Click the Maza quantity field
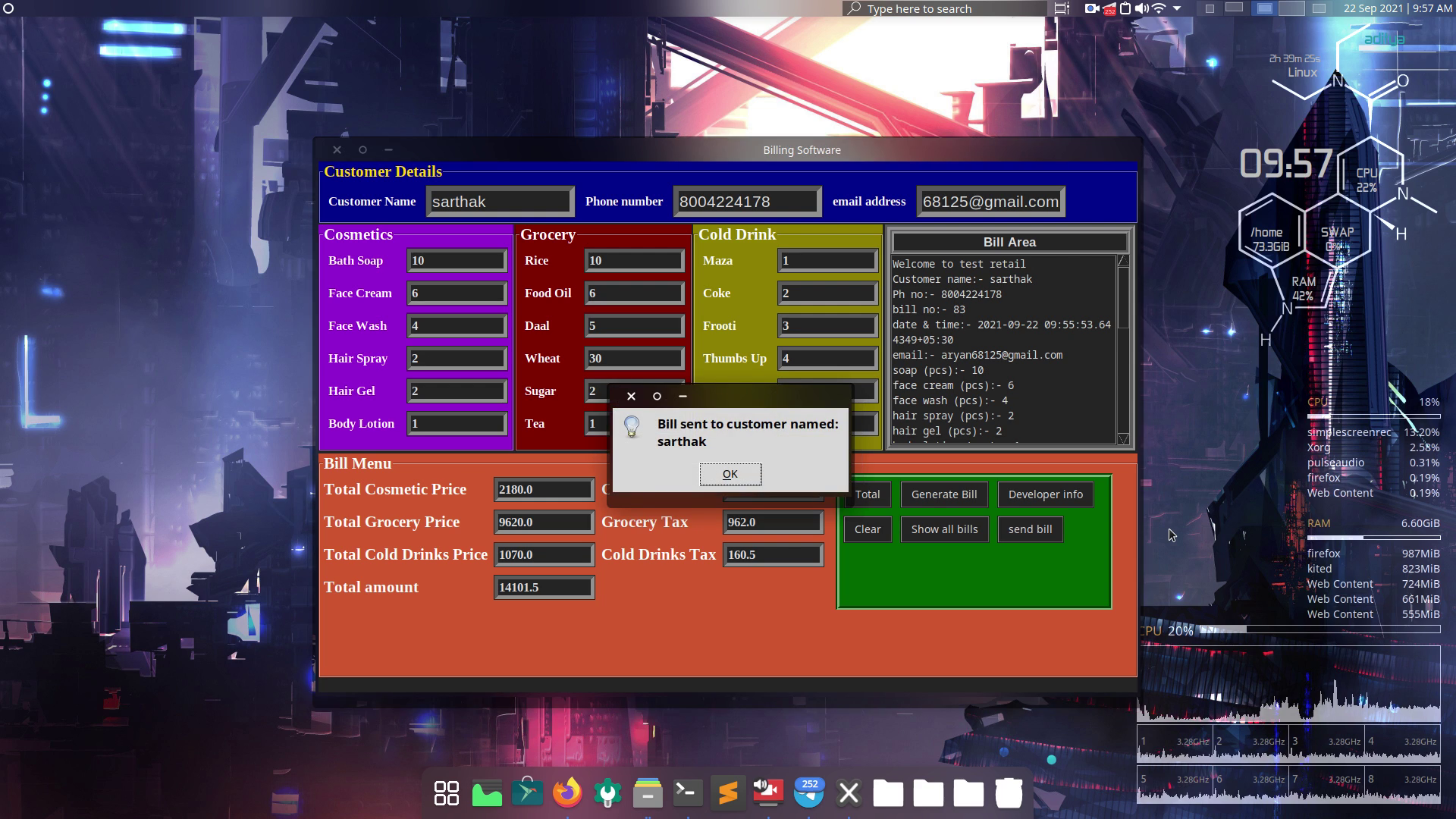Screen dimensions: 1456x819 [x=828, y=261]
